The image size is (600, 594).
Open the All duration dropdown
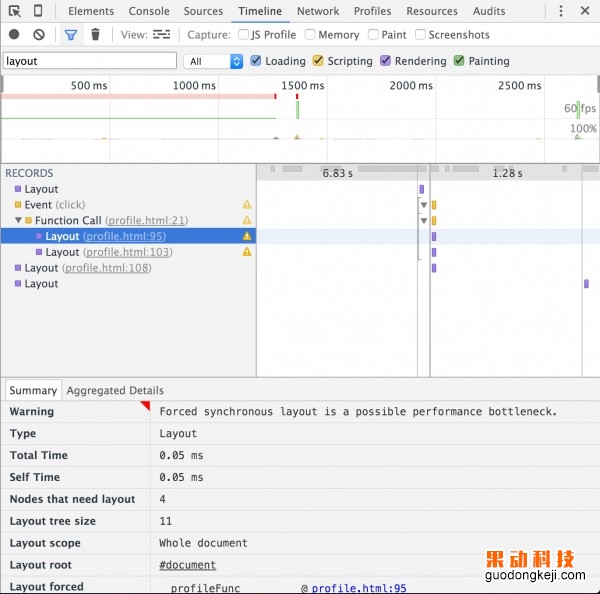(214, 61)
